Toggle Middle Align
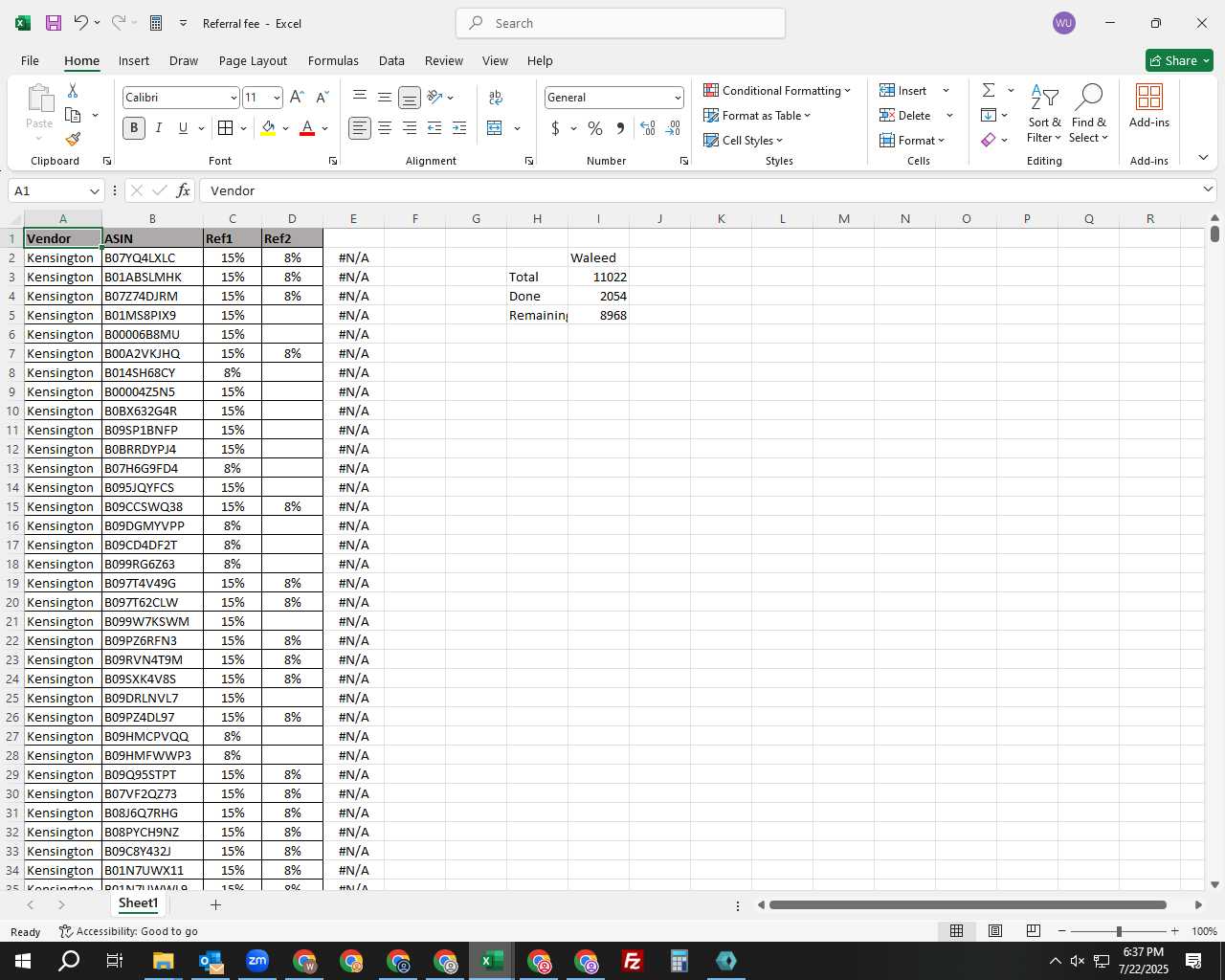Viewport: 1225px width, 980px height. (385, 97)
